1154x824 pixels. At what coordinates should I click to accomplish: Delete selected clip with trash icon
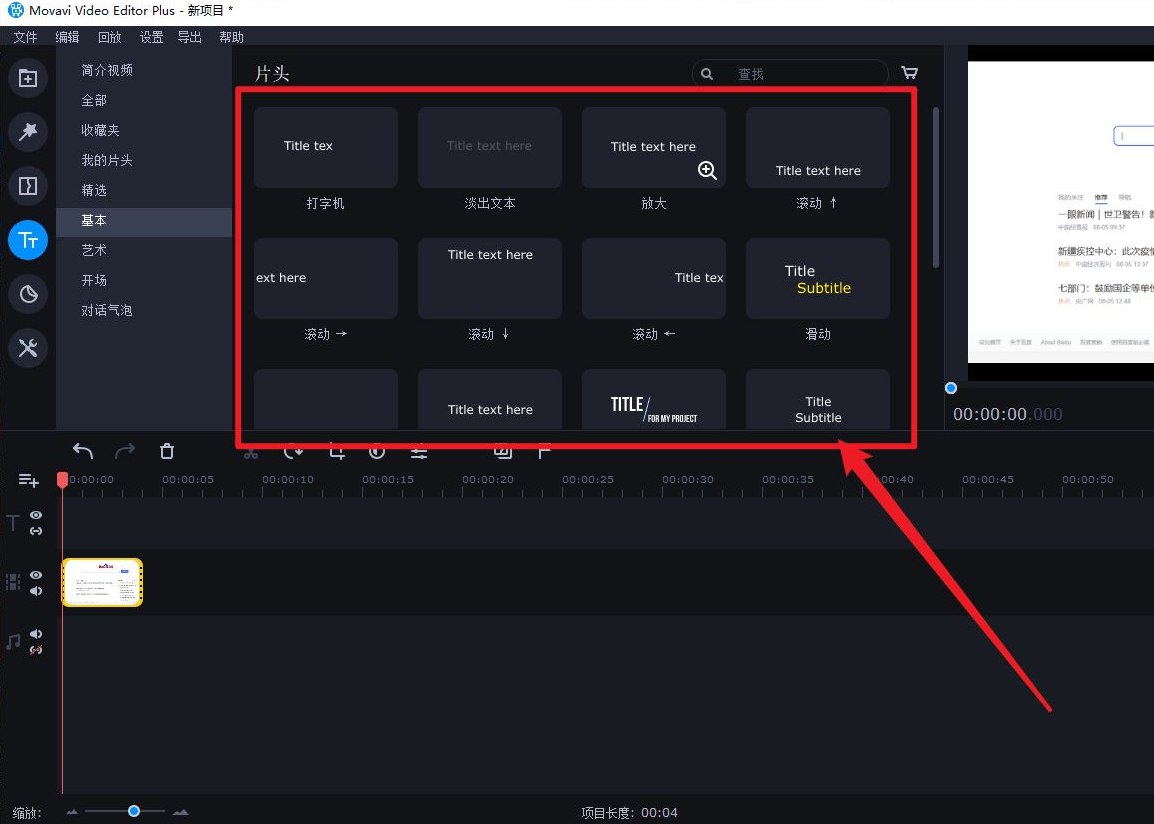pos(167,451)
